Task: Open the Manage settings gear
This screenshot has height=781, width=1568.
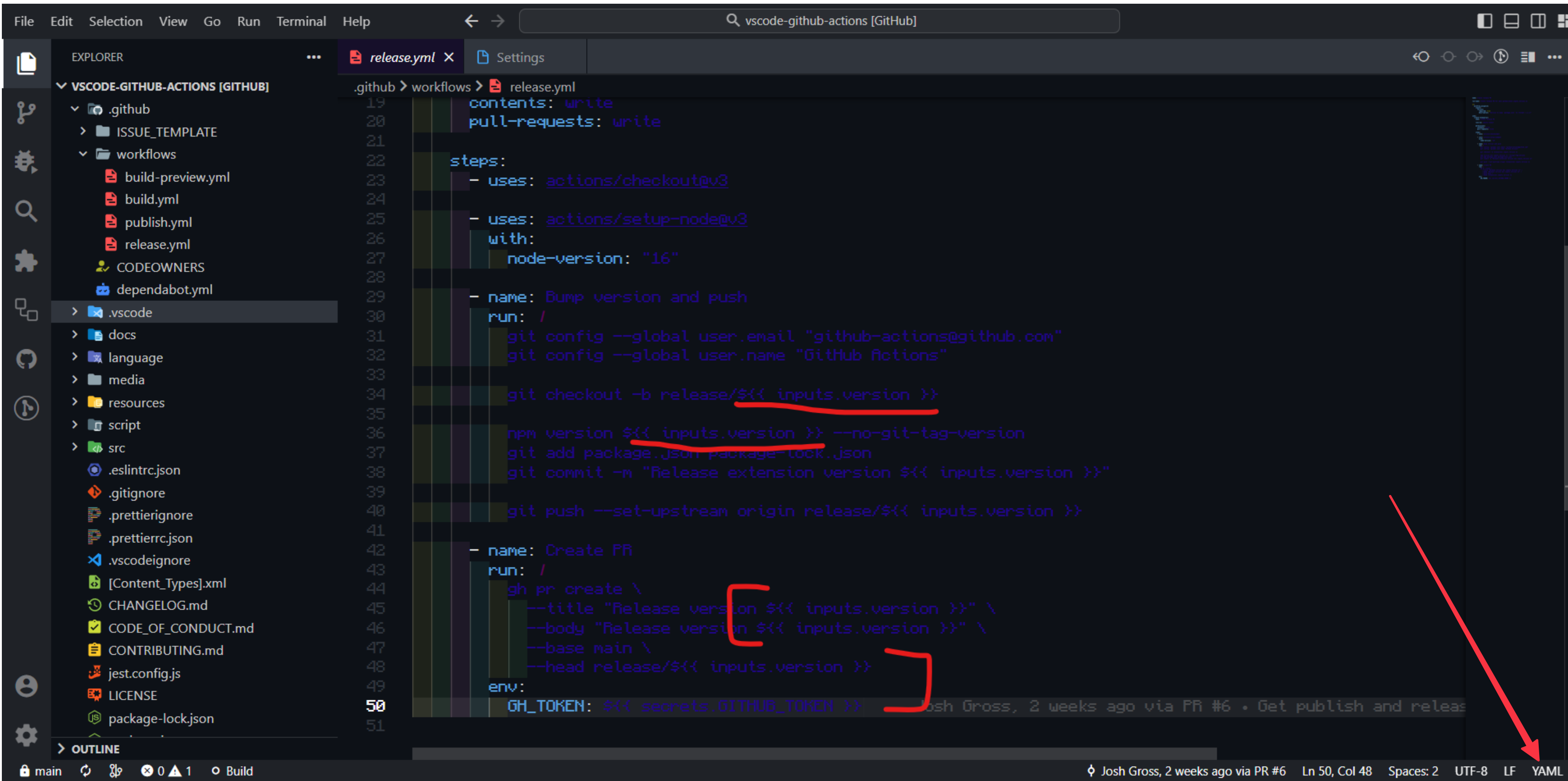Action: pyautogui.click(x=26, y=735)
